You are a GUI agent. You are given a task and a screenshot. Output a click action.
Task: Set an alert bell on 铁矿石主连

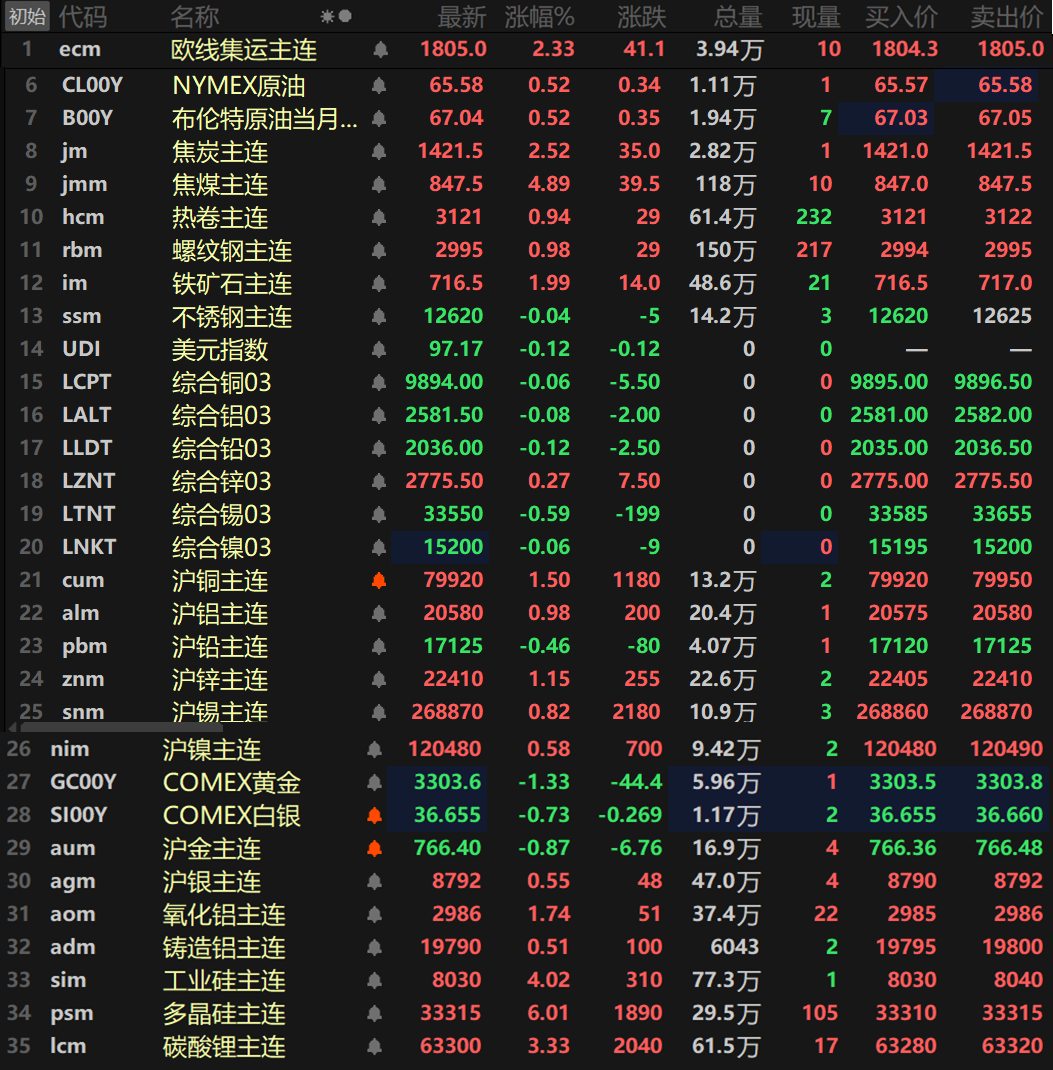point(379,283)
